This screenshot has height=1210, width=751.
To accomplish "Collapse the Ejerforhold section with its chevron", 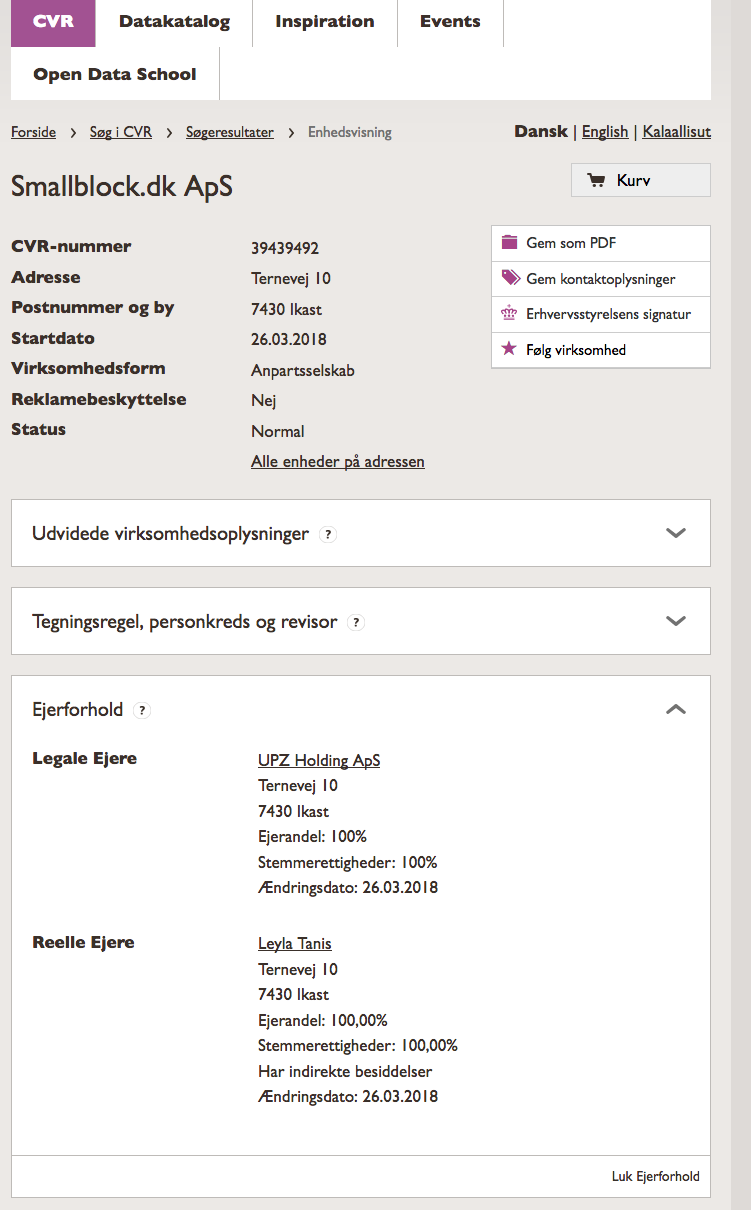I will click(x=676, y=709).
